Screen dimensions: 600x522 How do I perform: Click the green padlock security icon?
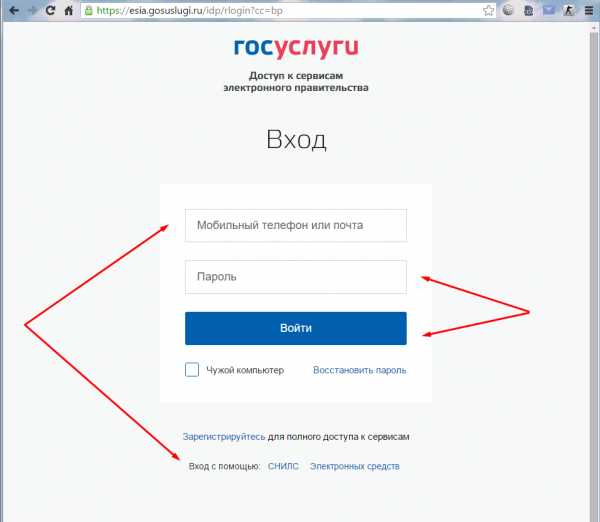tap(89, 11)
